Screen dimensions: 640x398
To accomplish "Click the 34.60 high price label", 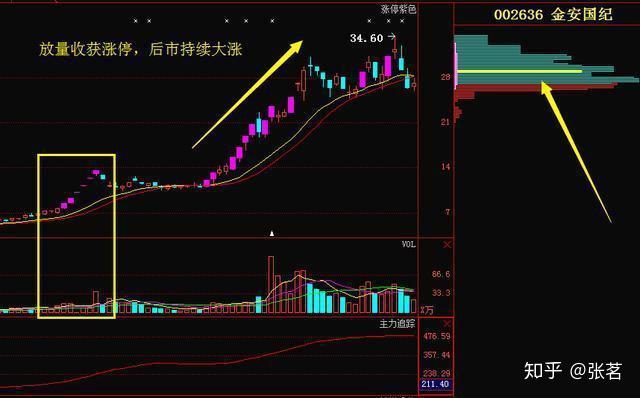I will (x=367, y=38).
